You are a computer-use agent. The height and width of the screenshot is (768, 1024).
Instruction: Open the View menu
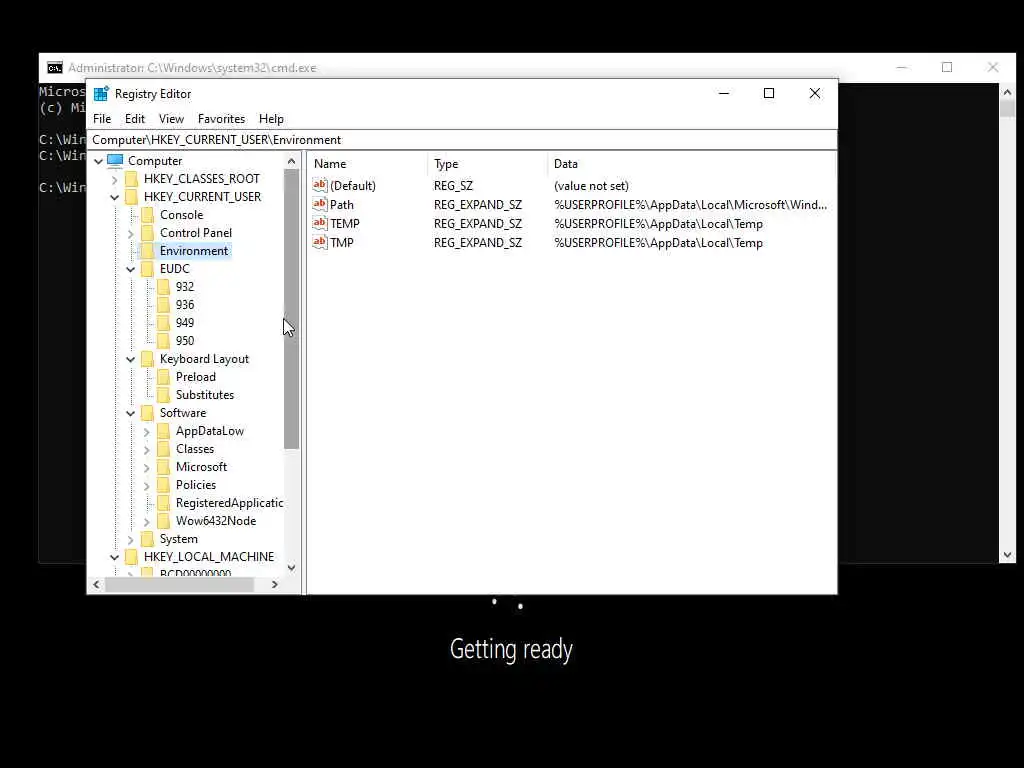[x=171, y=119]
